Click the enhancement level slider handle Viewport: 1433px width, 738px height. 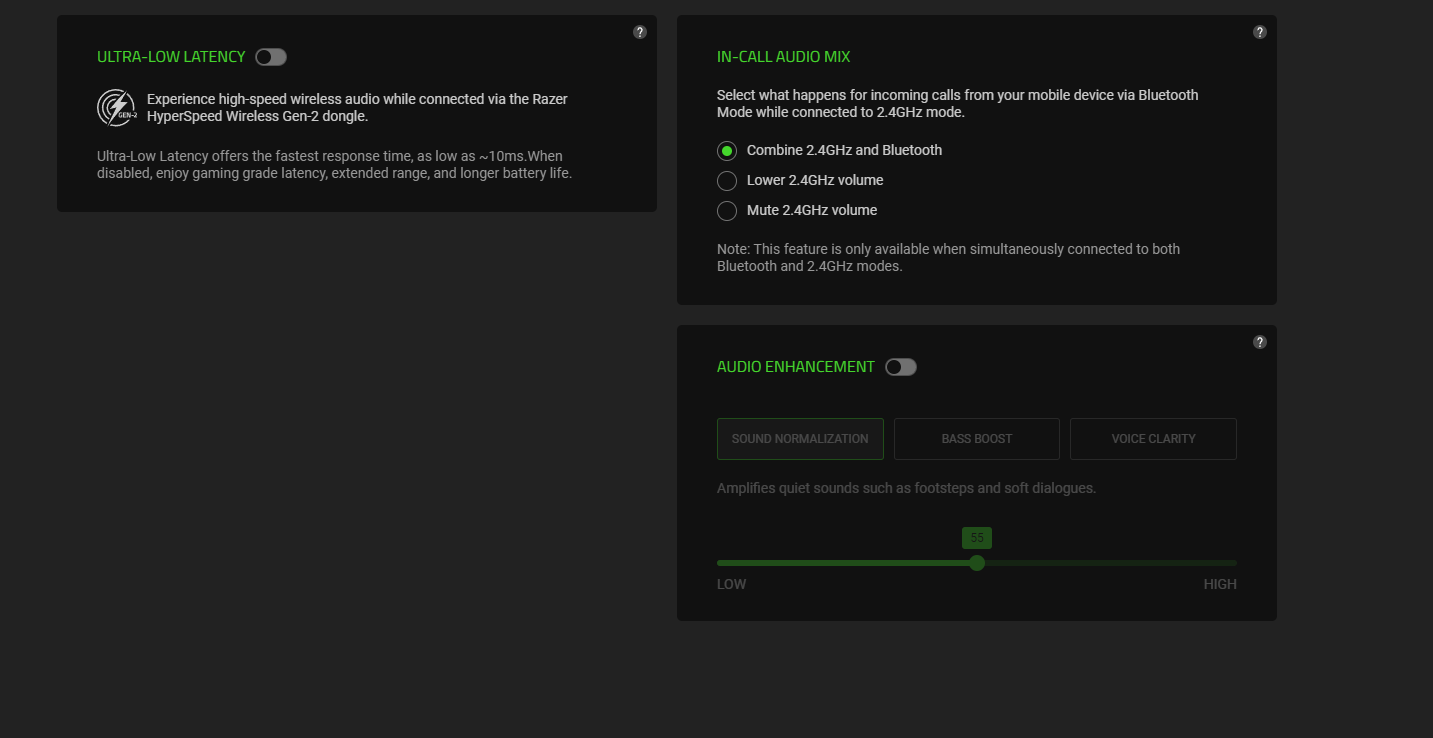coord(977,563)
